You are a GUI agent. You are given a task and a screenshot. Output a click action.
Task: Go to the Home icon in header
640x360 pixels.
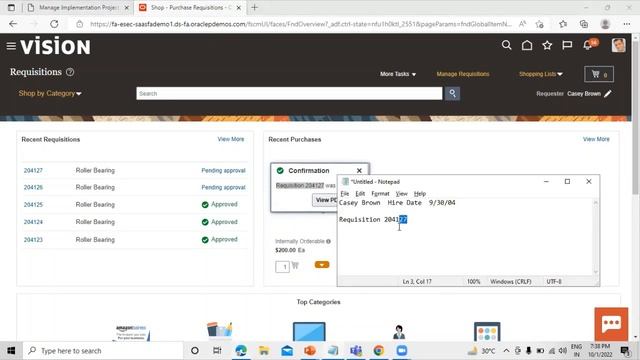click(527, 45)
